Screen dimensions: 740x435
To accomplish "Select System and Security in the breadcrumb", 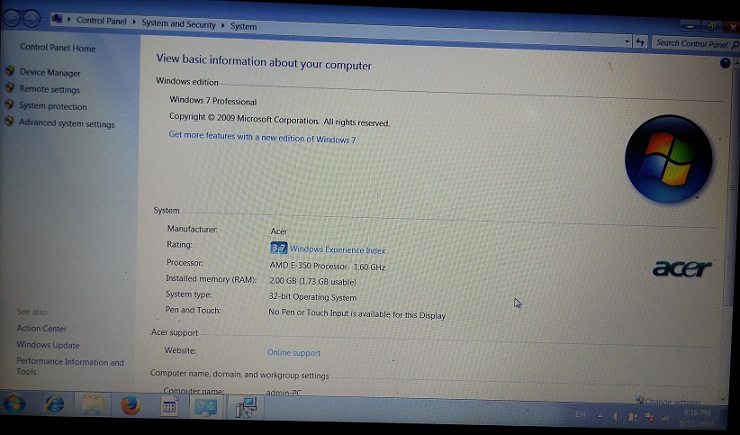I will [178, 24].
